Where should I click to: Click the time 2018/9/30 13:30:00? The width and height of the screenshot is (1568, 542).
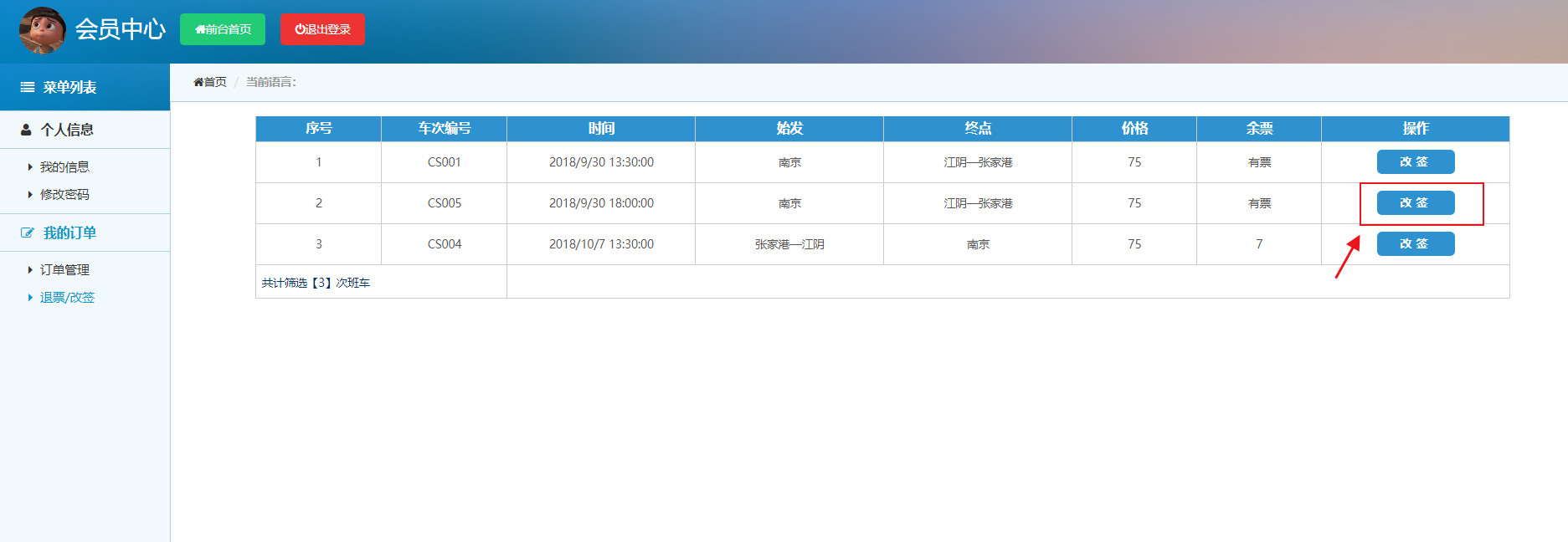(601, 162)
